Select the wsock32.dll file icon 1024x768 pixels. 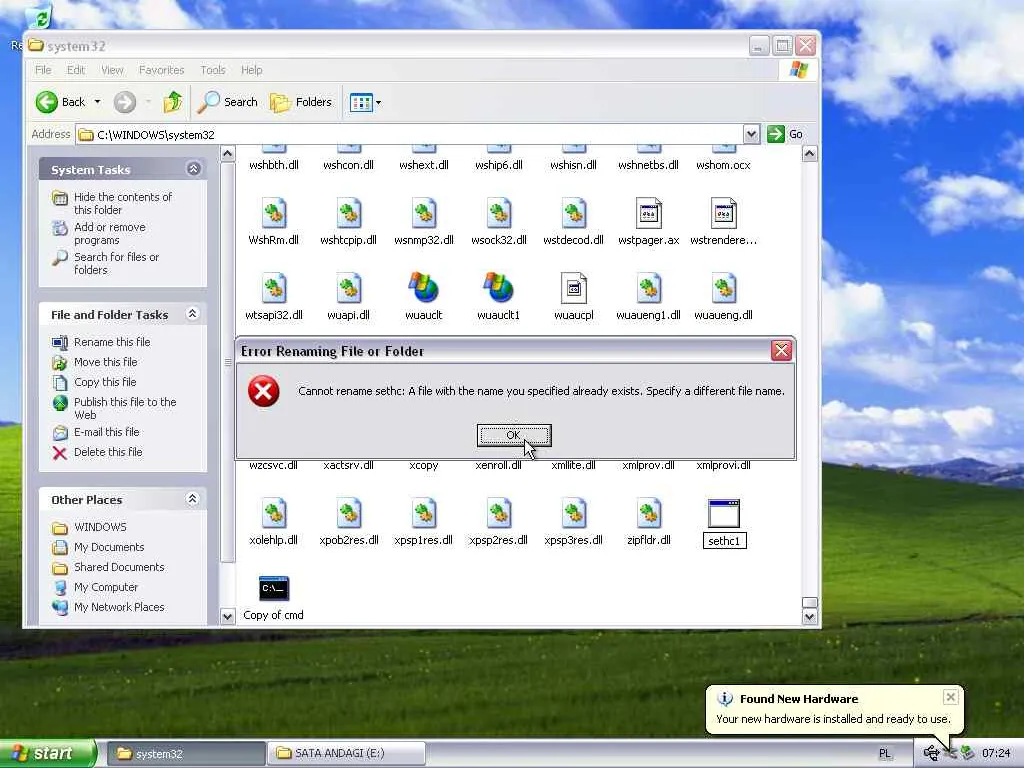pyautogui.click(x=499, y=214)
